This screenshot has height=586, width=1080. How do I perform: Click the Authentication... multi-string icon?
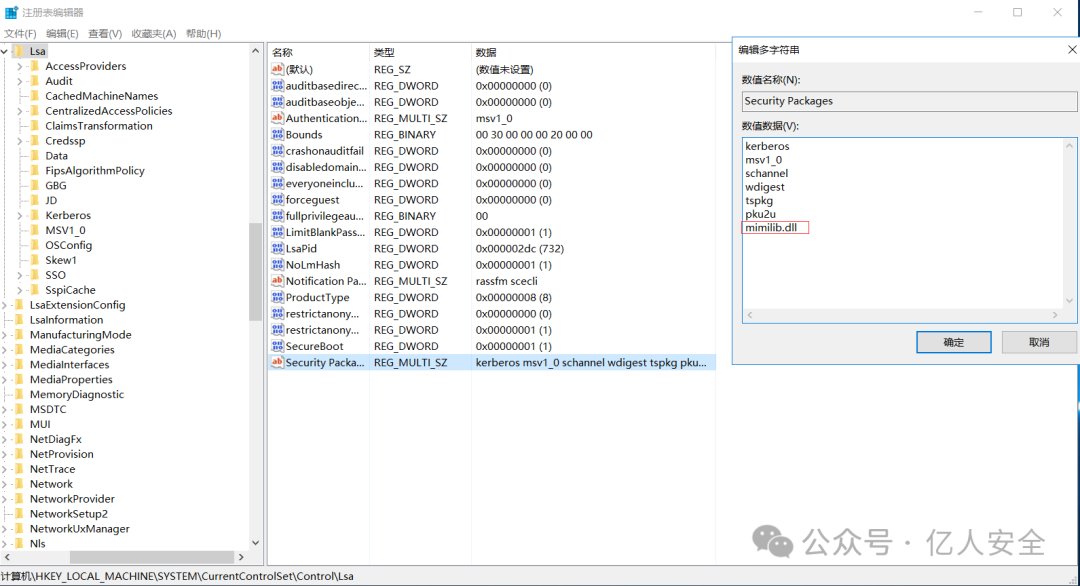tap(277, 118)
